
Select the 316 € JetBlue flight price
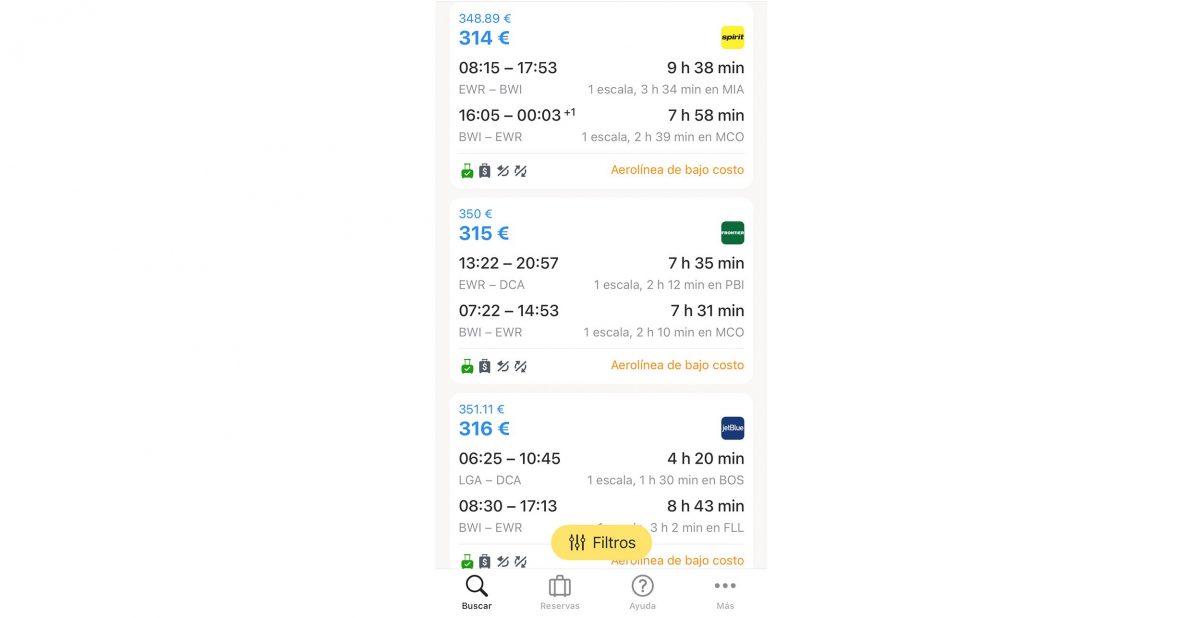484,428
